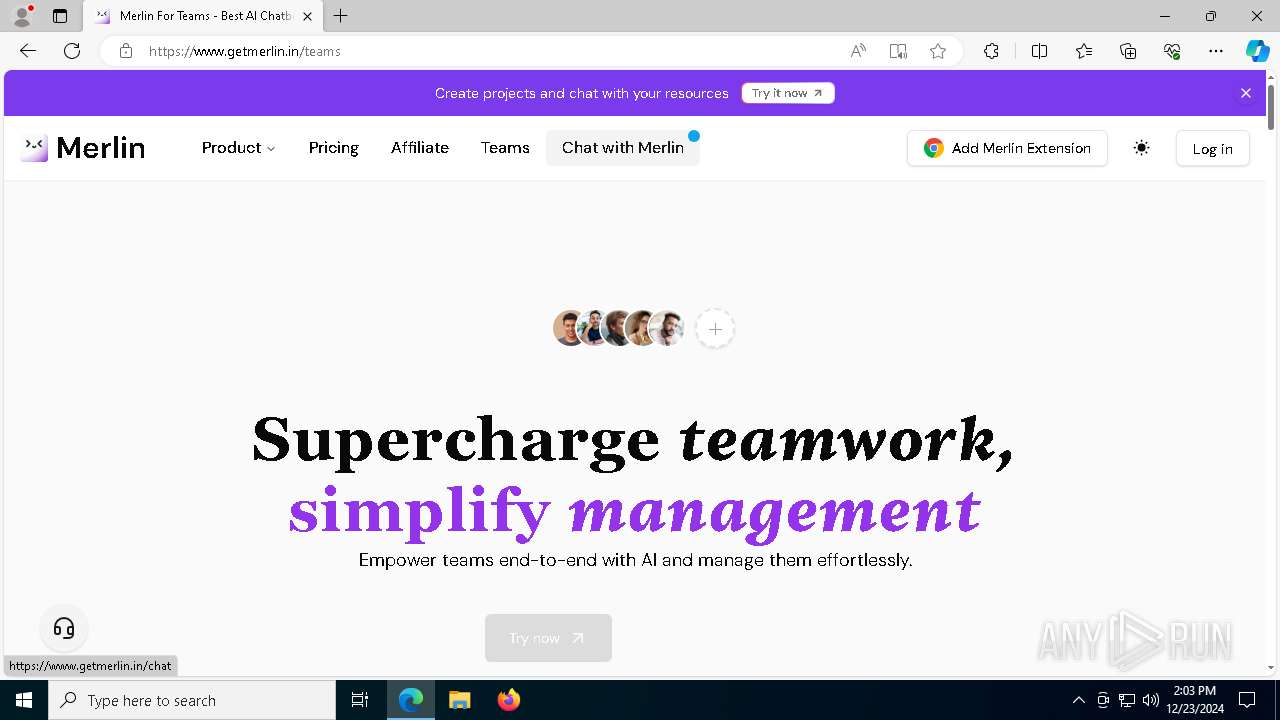The image size is (1280, 720).
Task: Open File Explorer from the taskbar
Action: point(459,700)
